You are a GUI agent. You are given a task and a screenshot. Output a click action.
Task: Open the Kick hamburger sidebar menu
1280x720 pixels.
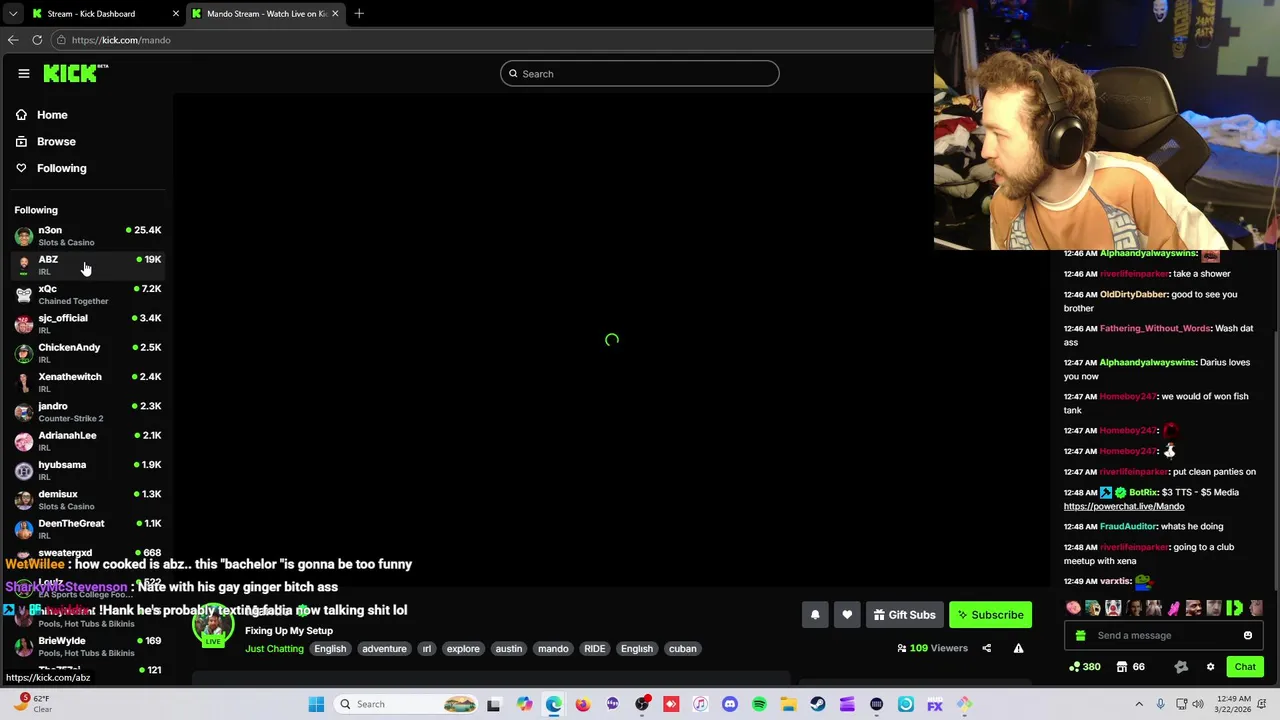(x=24, y=73)
